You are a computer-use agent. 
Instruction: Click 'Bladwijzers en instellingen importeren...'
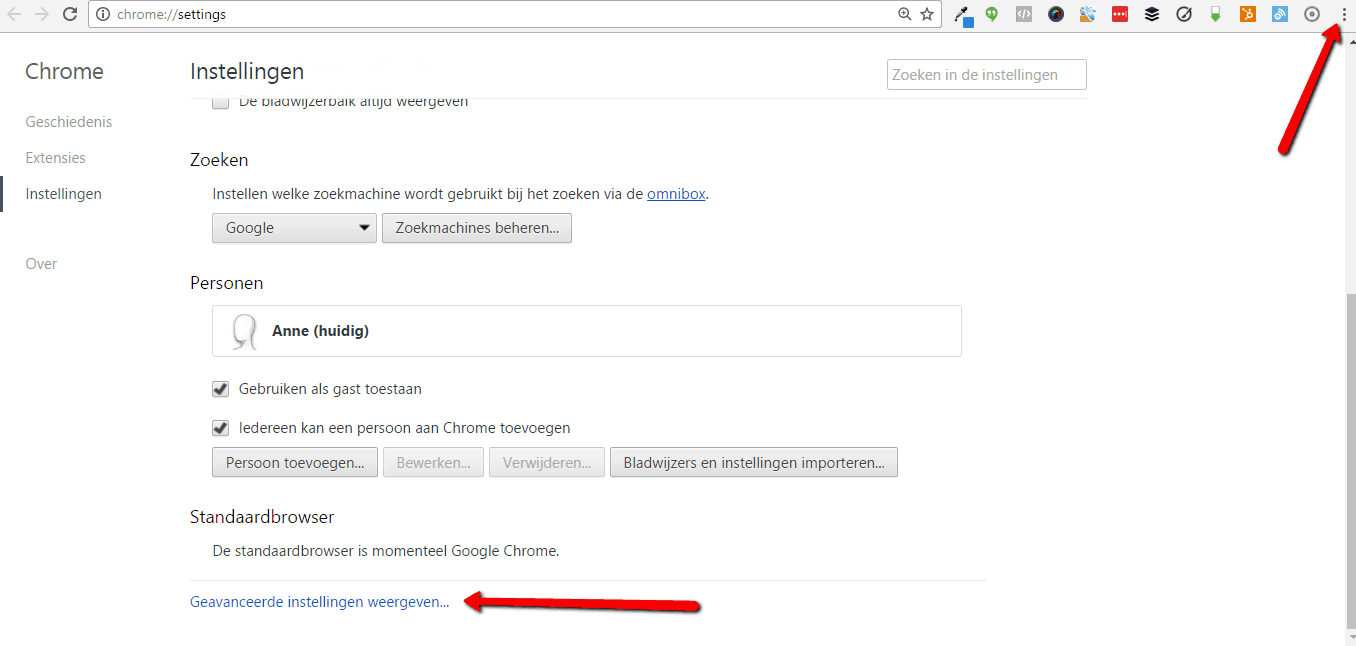tap(754, 462)
